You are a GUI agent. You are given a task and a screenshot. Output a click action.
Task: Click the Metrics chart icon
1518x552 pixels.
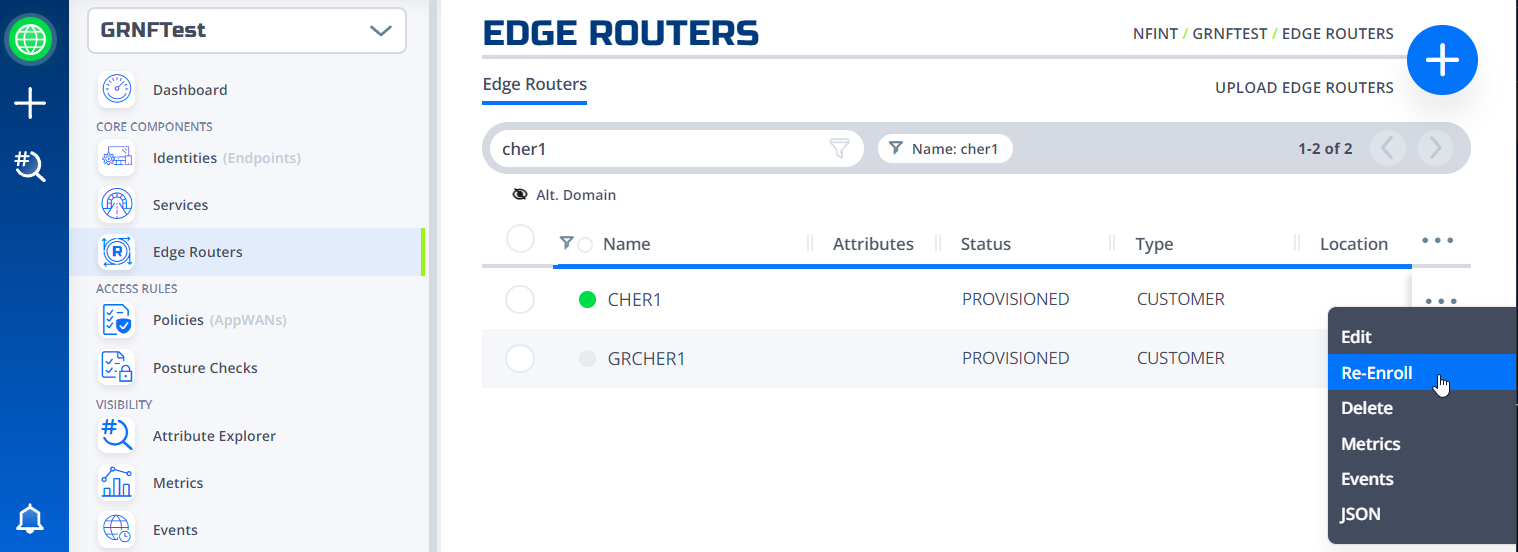(x=117, y=483)
